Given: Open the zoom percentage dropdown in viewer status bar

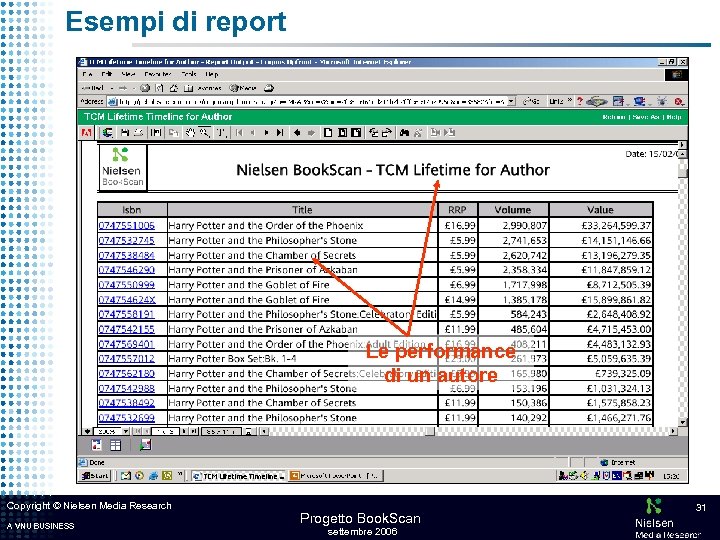Looking at the screenshot, I should tap(126, 431).
